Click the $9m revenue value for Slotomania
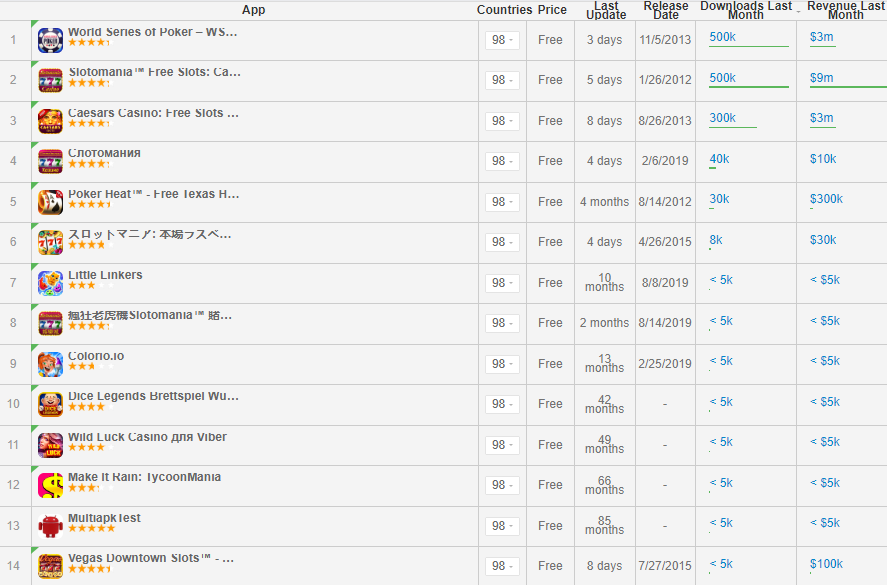Viewport: 887px width, 585px height. tap(821, 78)
